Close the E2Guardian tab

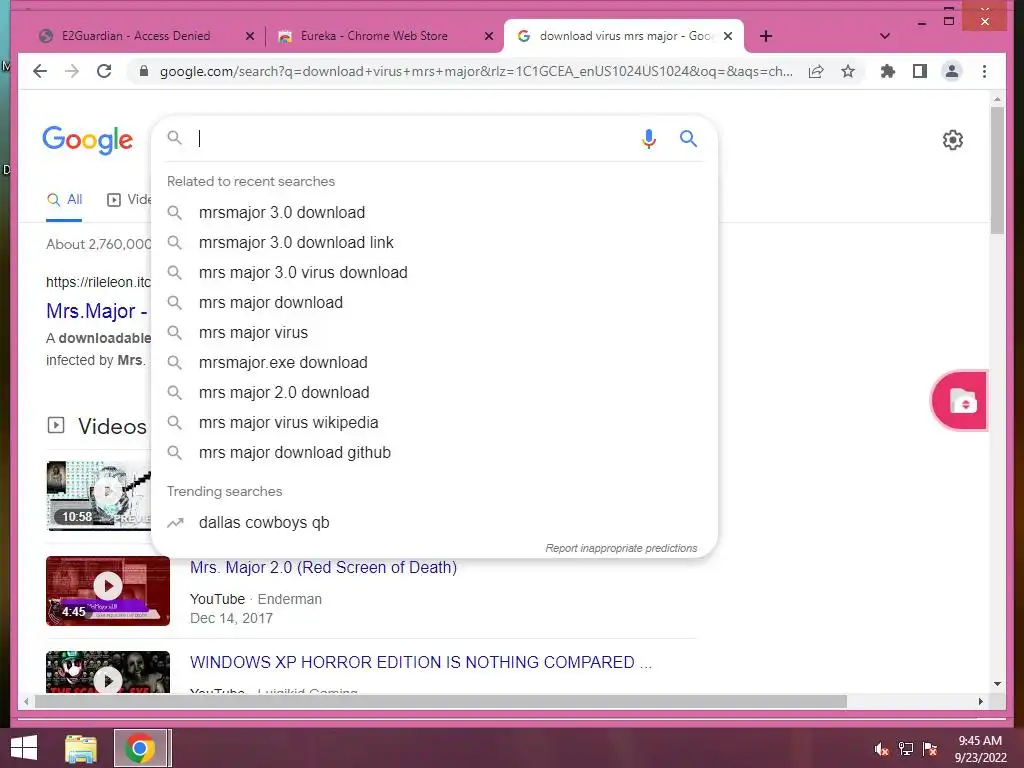249,37
